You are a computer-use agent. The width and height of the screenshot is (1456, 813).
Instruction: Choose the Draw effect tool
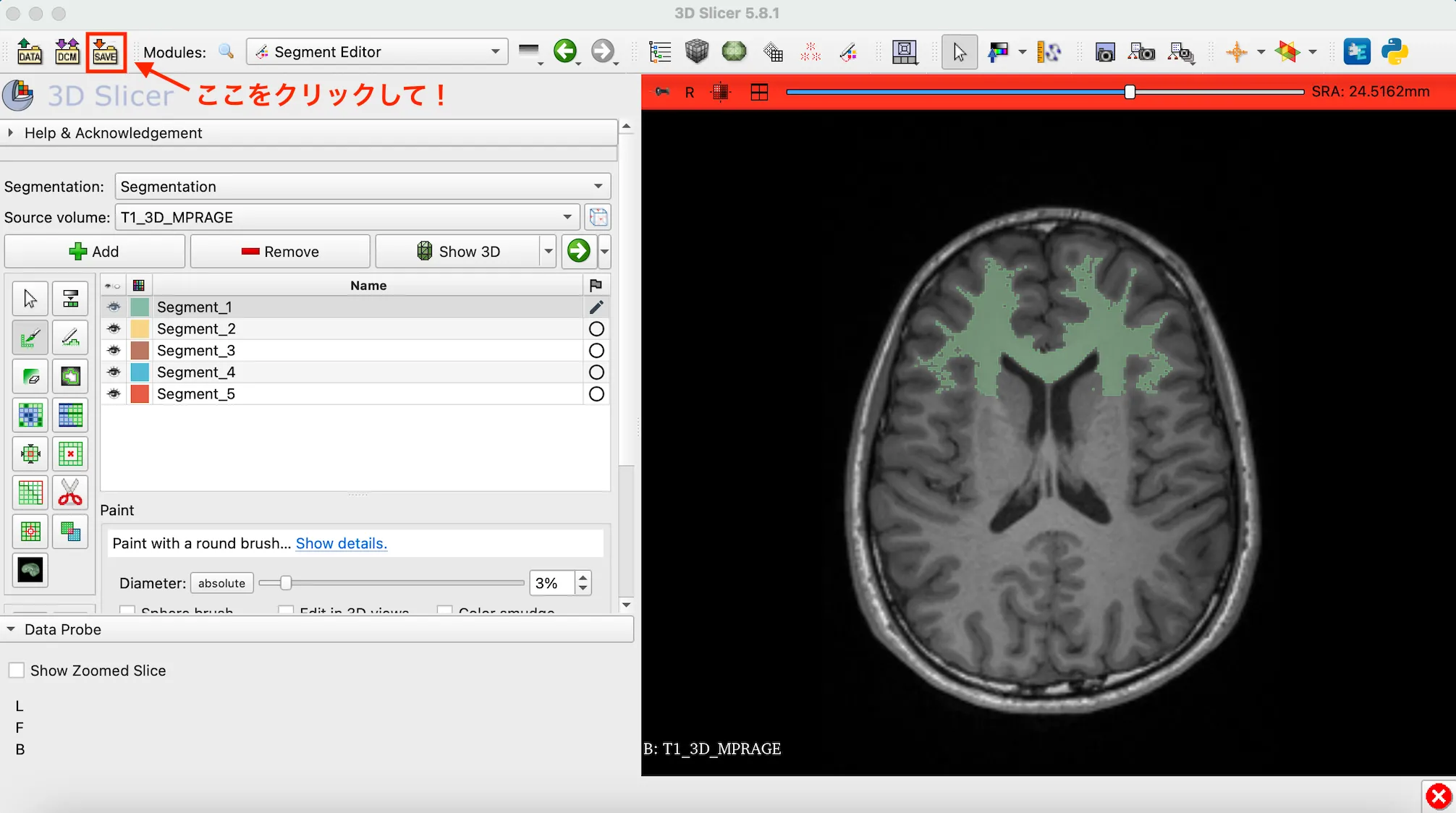click(x=70, y=337)
